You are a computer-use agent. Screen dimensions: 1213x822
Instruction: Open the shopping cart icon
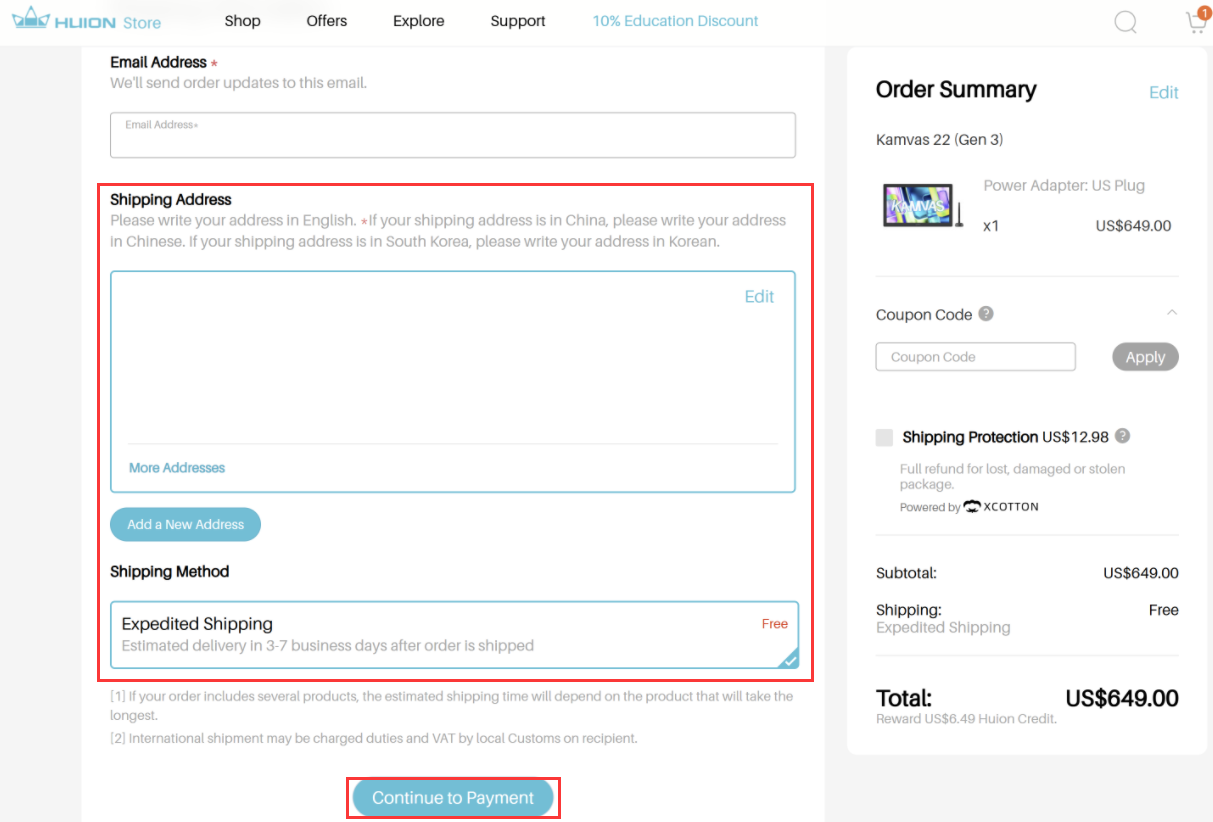[x=1197, y=20]
